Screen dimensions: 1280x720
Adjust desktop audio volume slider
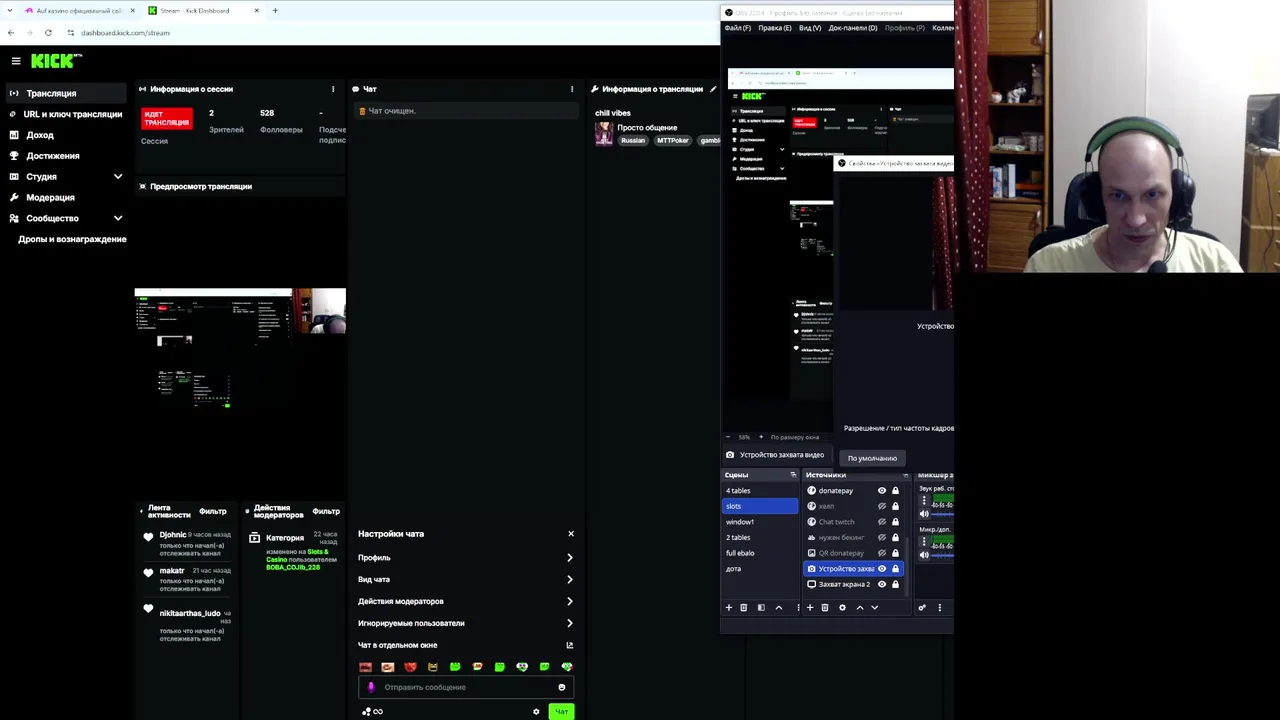(943, 513)
